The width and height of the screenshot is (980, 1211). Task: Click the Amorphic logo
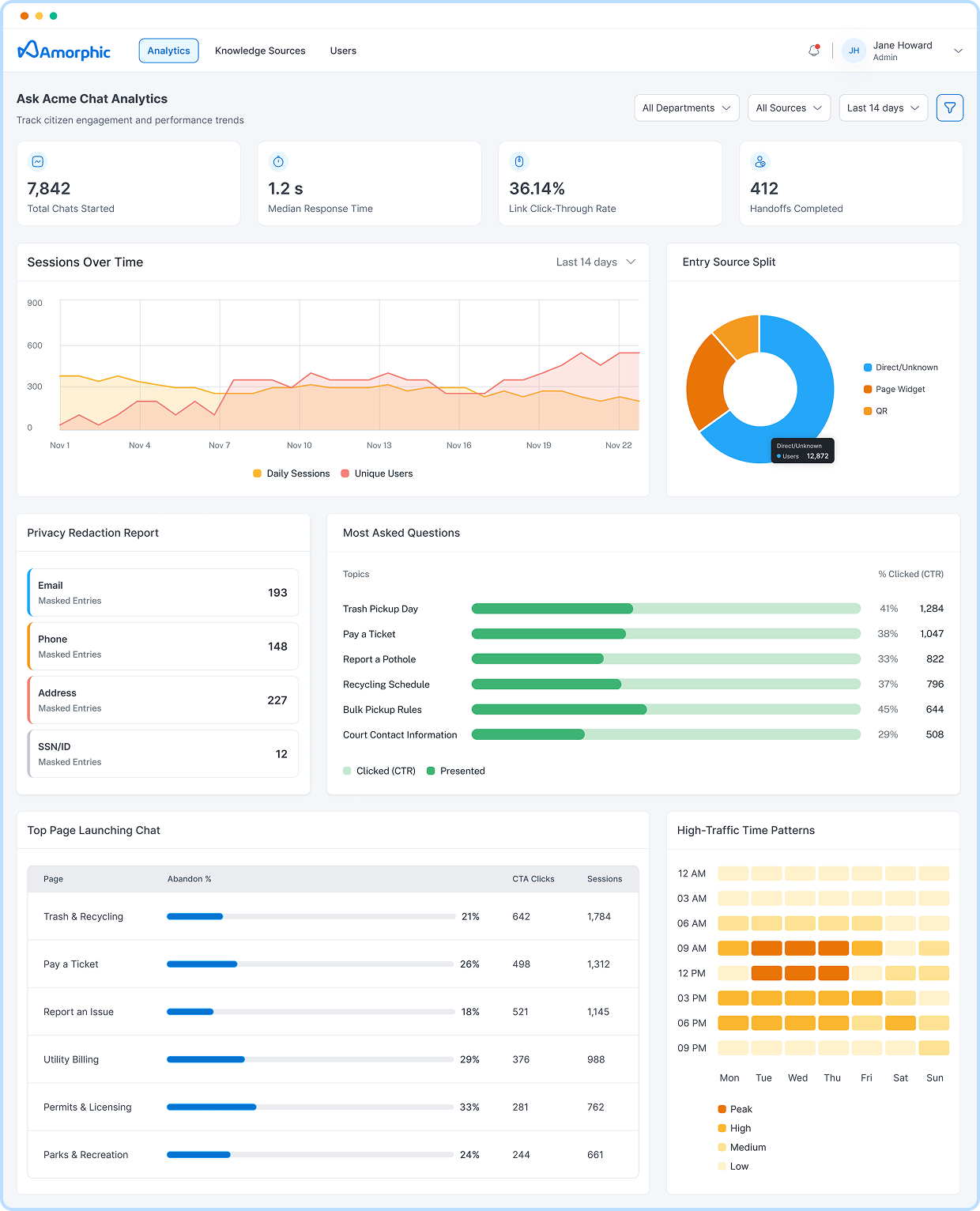[x=64, y=51]
